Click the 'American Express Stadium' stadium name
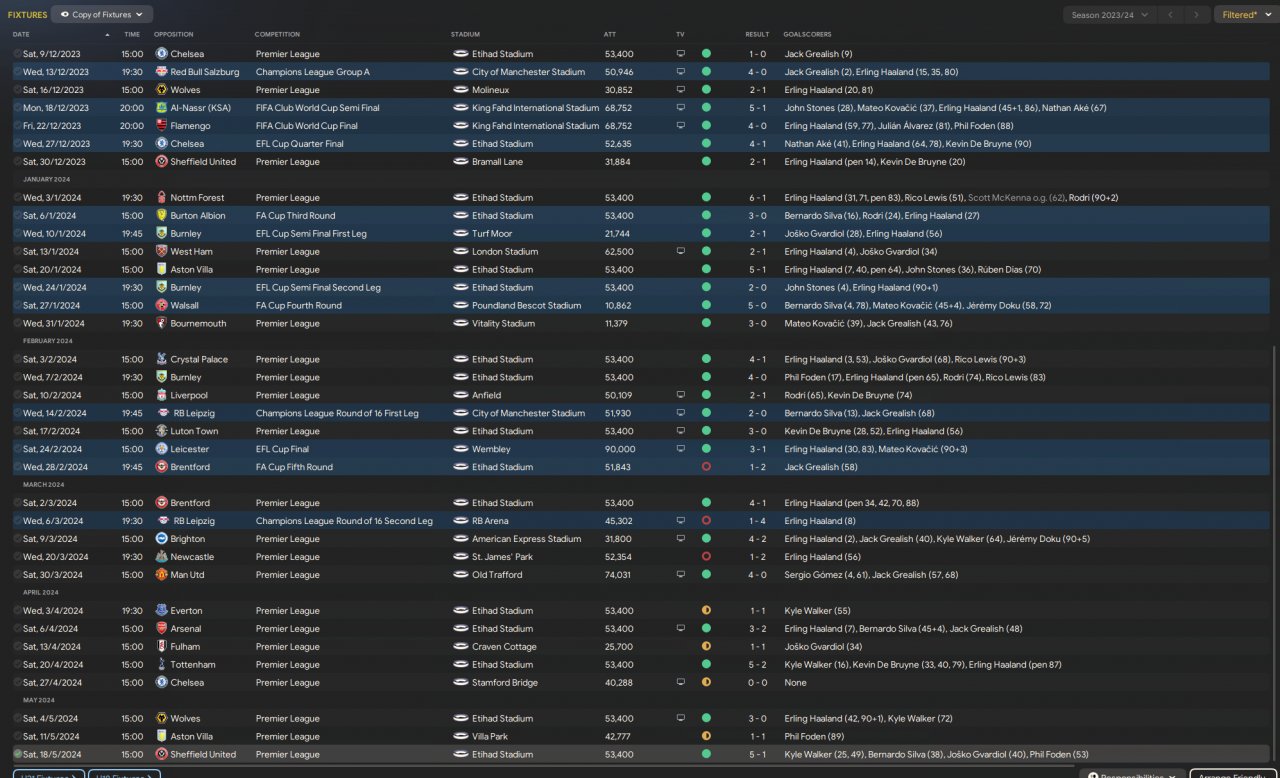 coord(526,539)
